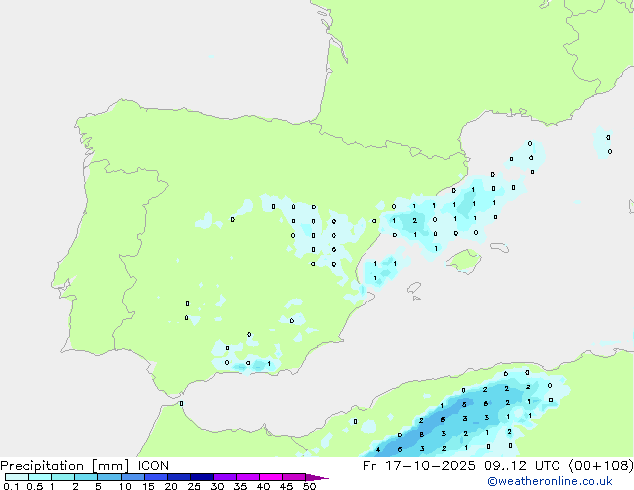The height and width of the screenshot is (490, 634).
Task: Click the weatheronline.co.uk link
Action: click(x=549, y=481)
